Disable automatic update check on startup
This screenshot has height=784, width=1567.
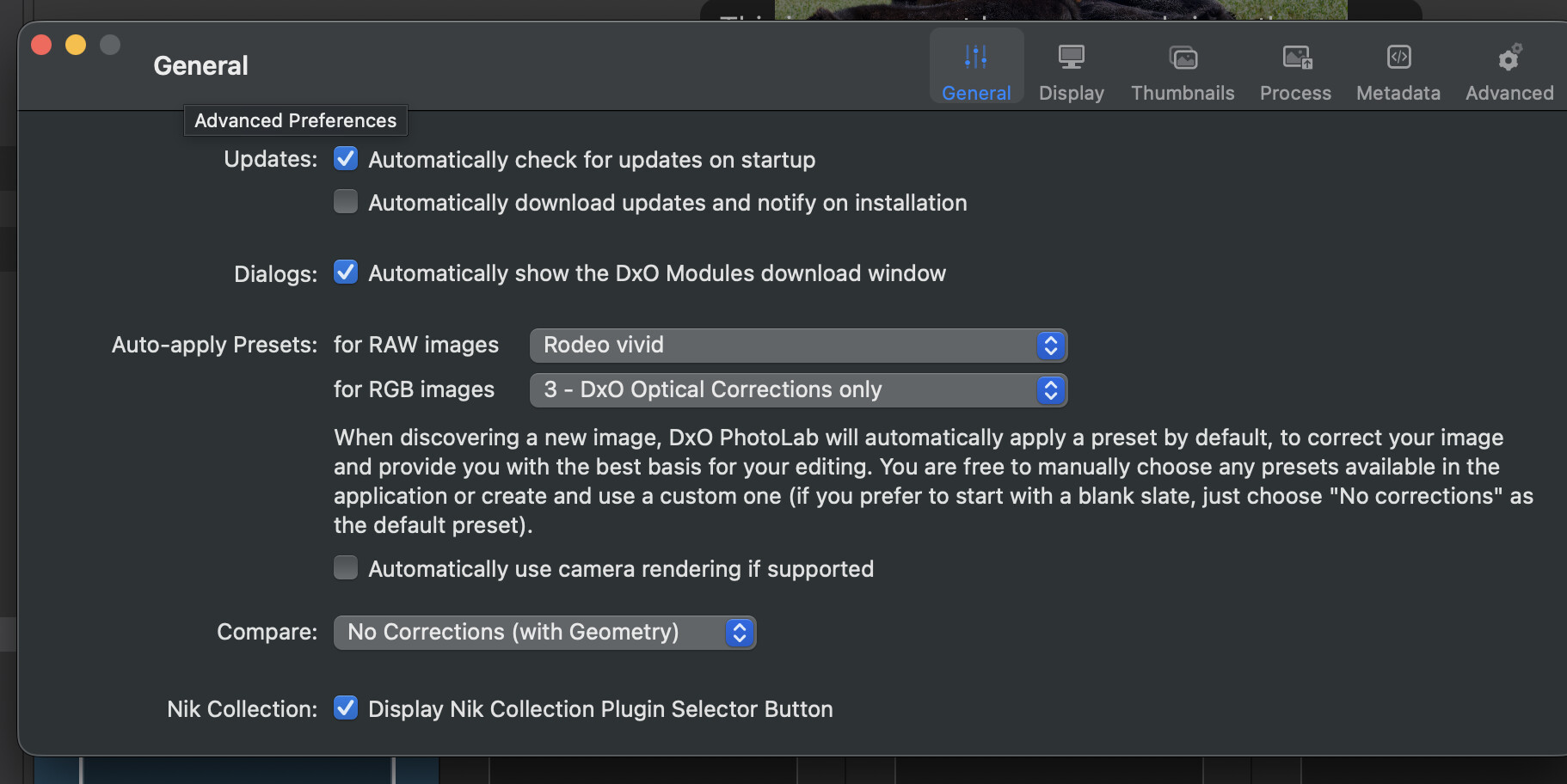coord(346,158)
